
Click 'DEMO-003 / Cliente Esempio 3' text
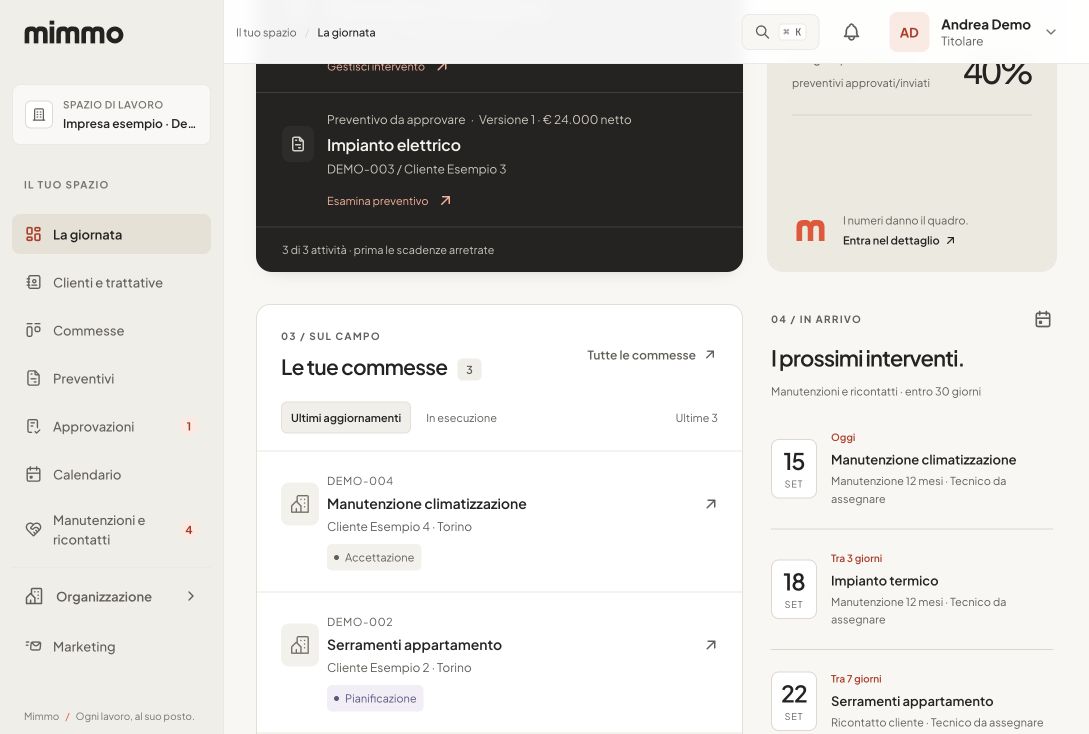(x=417, y=169)
